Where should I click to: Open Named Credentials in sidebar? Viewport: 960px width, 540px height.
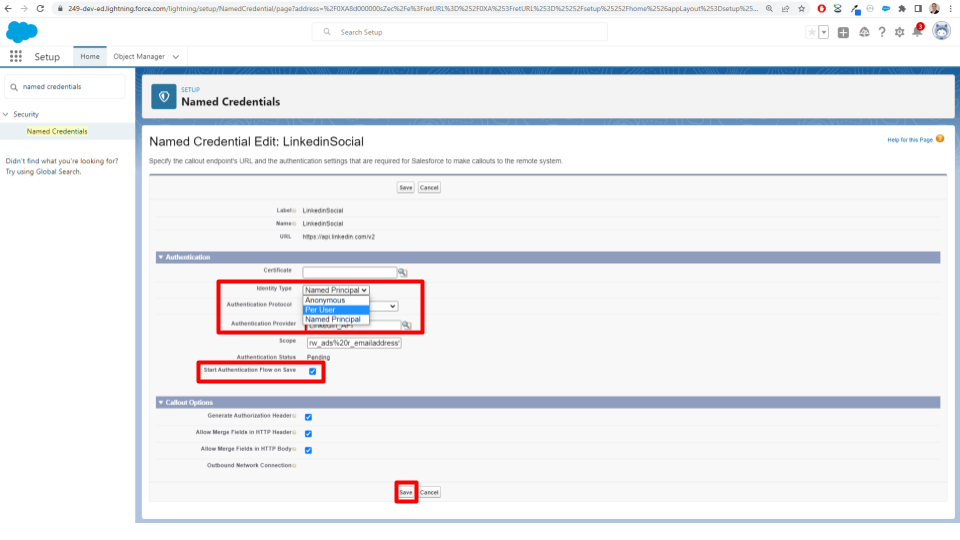pyautogui.click(x=57, y=131)
